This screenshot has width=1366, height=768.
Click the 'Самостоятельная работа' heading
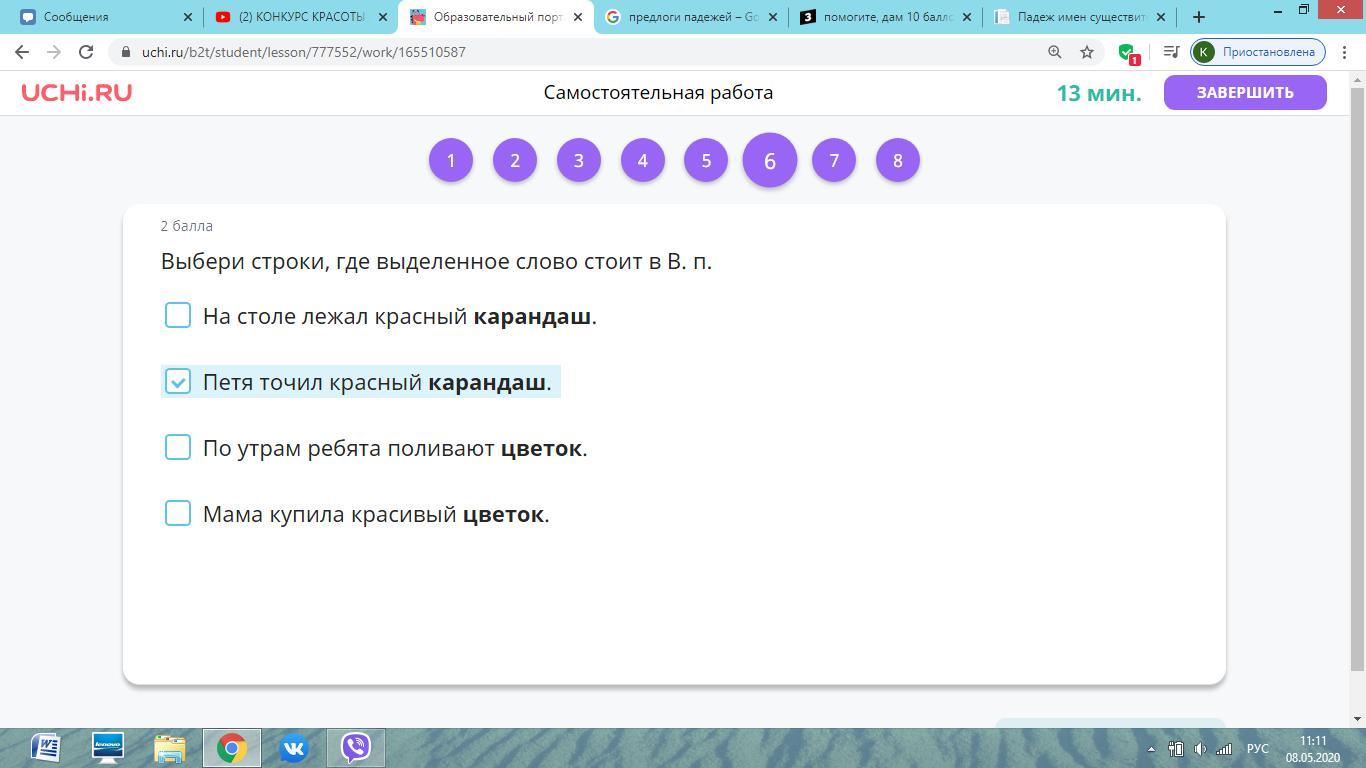(658, 92)
